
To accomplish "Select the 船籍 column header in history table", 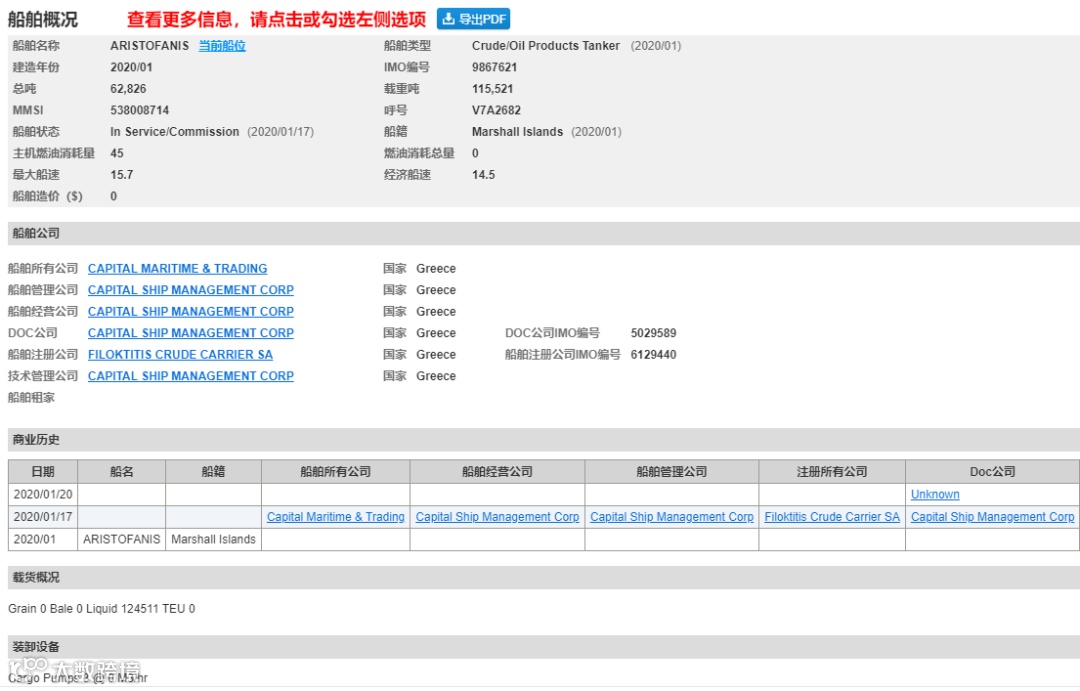I will coord(213,472).
